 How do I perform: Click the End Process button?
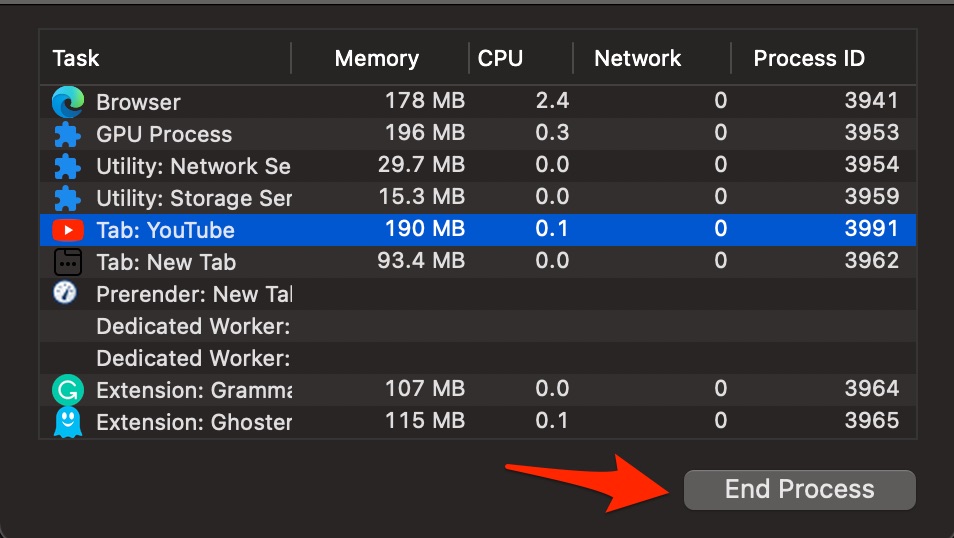(799, 489)
